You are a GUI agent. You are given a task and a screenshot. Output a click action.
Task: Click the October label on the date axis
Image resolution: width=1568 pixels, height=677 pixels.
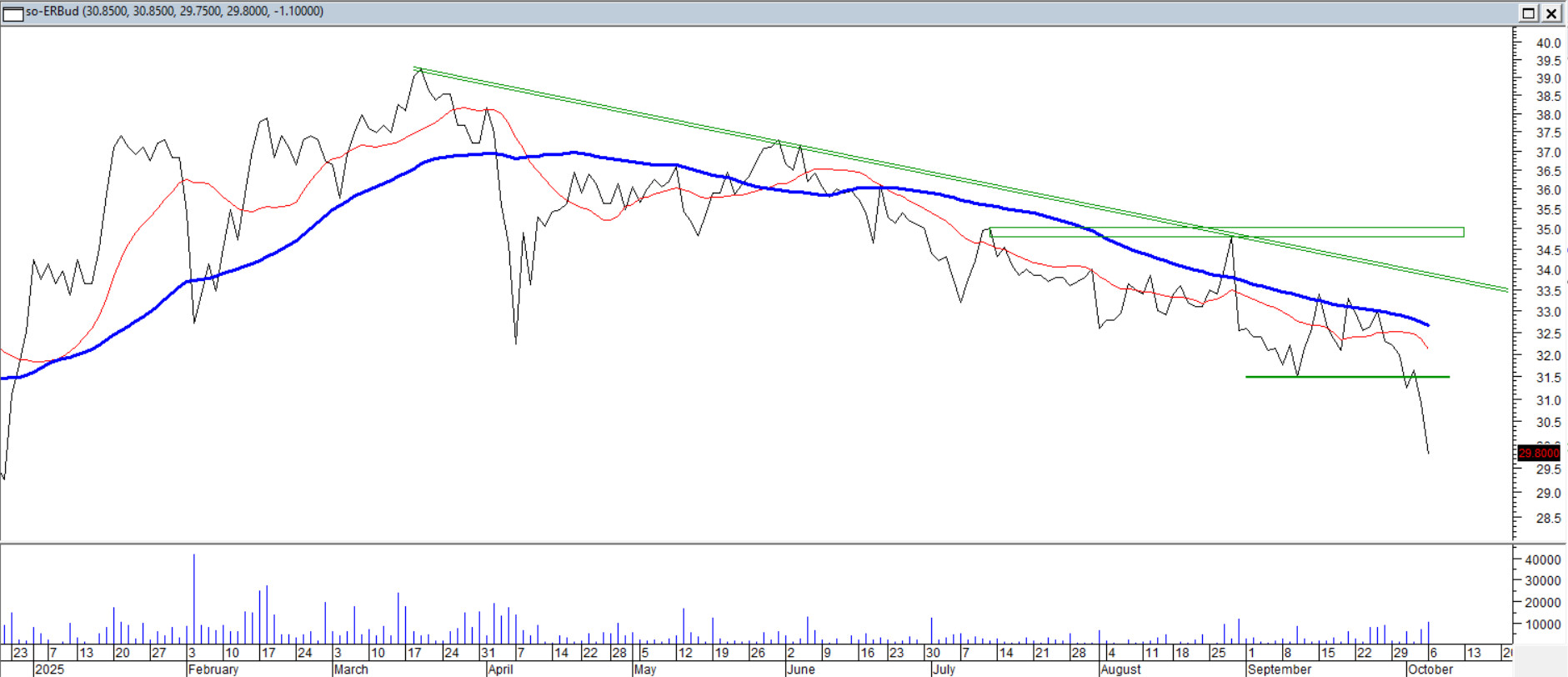1430,669
